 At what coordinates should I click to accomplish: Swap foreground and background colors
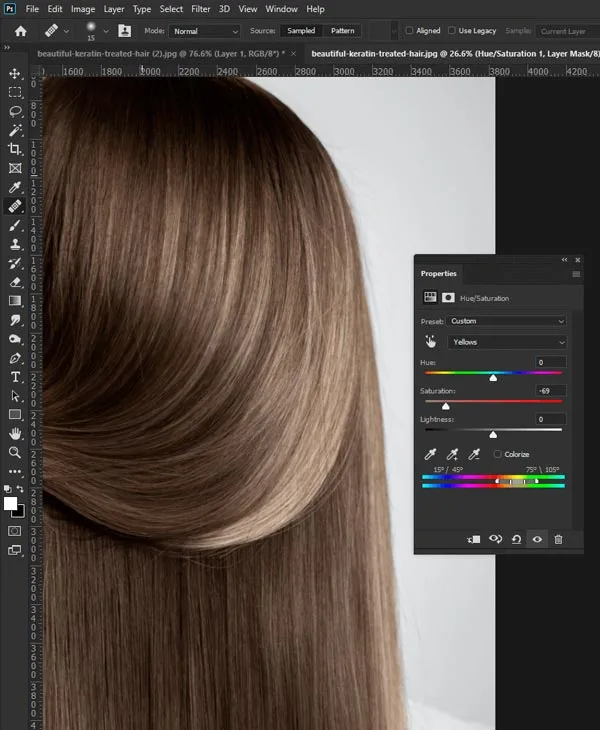(x=20, y=489)
